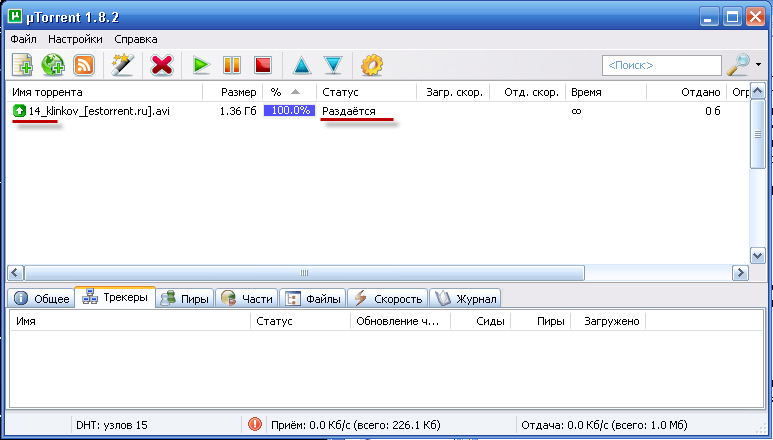The height and width of the screenshot is (440, 773).
Task: Sort by Загр. скор. column header
Action: tap(453, 92)
